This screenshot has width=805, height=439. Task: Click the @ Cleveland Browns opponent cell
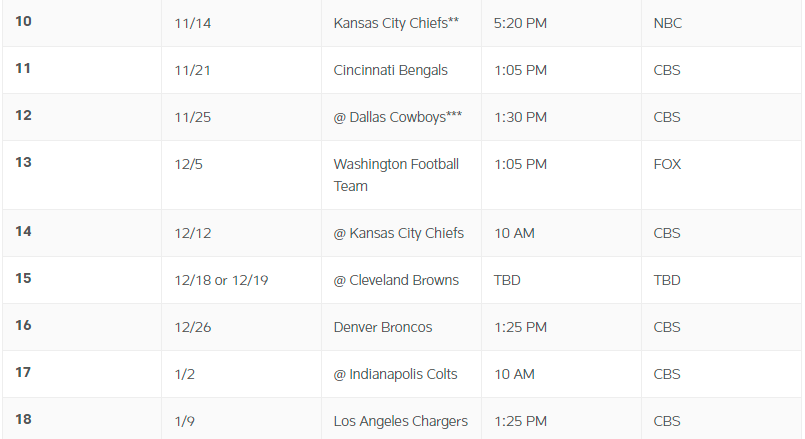coord(396,280)
